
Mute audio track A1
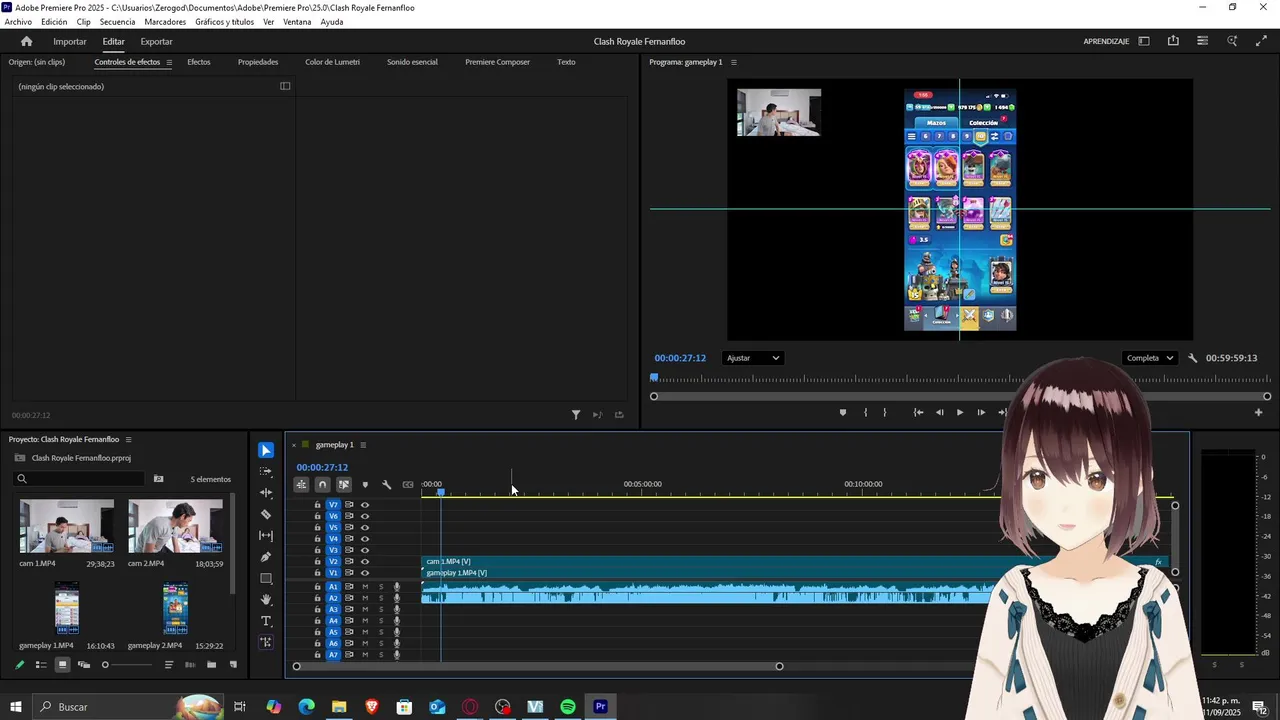point(365,587)
